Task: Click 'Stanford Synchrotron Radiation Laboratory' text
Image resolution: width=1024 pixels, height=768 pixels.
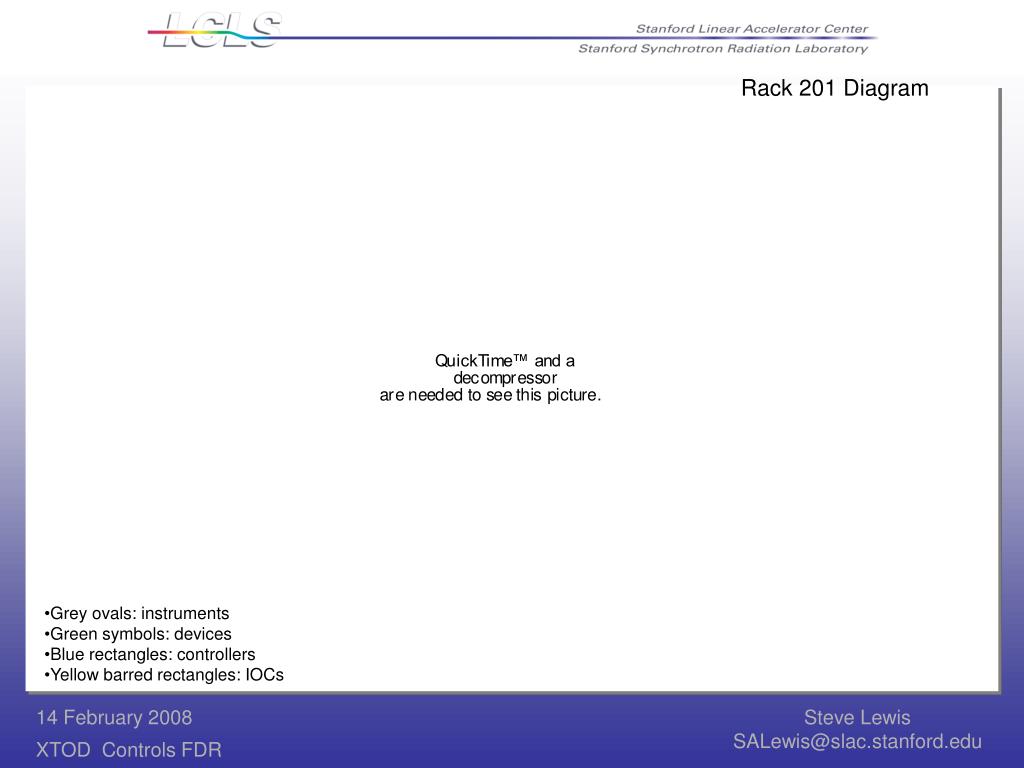Action: click(x=723, y=48)
